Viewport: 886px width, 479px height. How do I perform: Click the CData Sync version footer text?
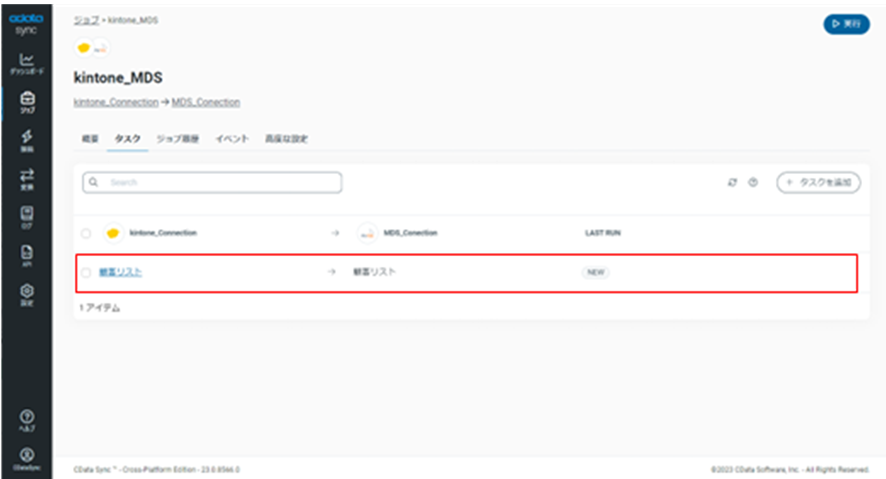157,469
